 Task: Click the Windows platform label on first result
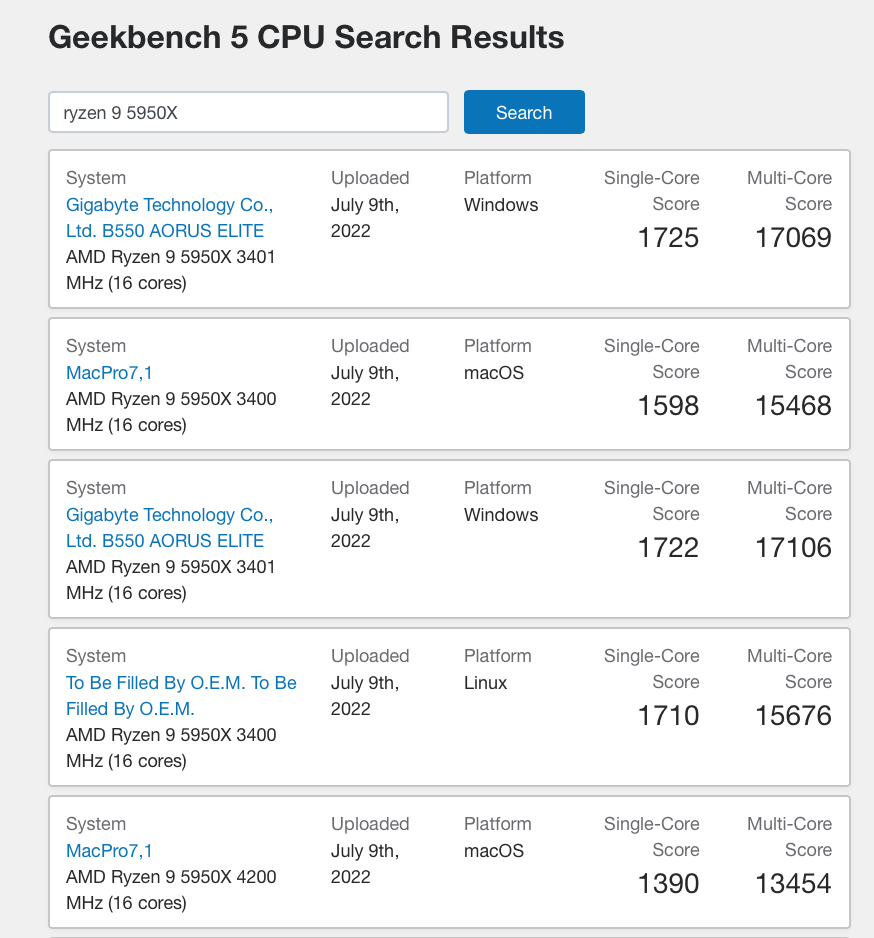click(500, 204)
